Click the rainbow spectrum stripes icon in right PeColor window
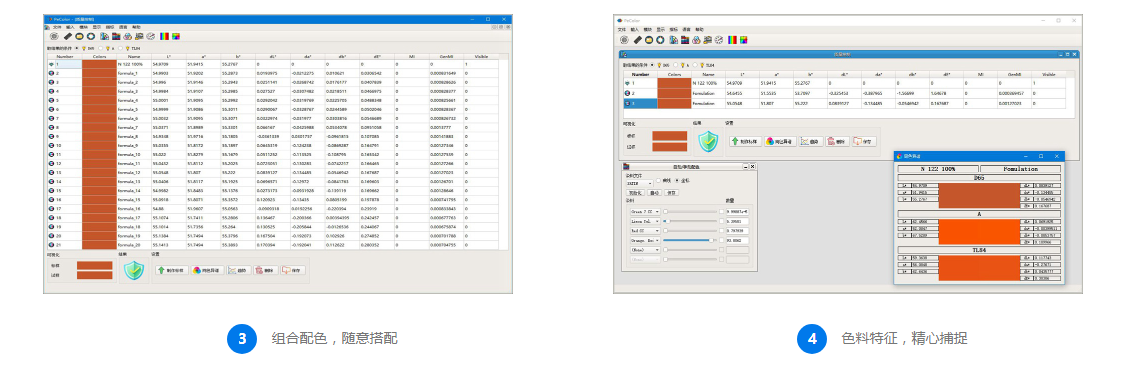 732,40
